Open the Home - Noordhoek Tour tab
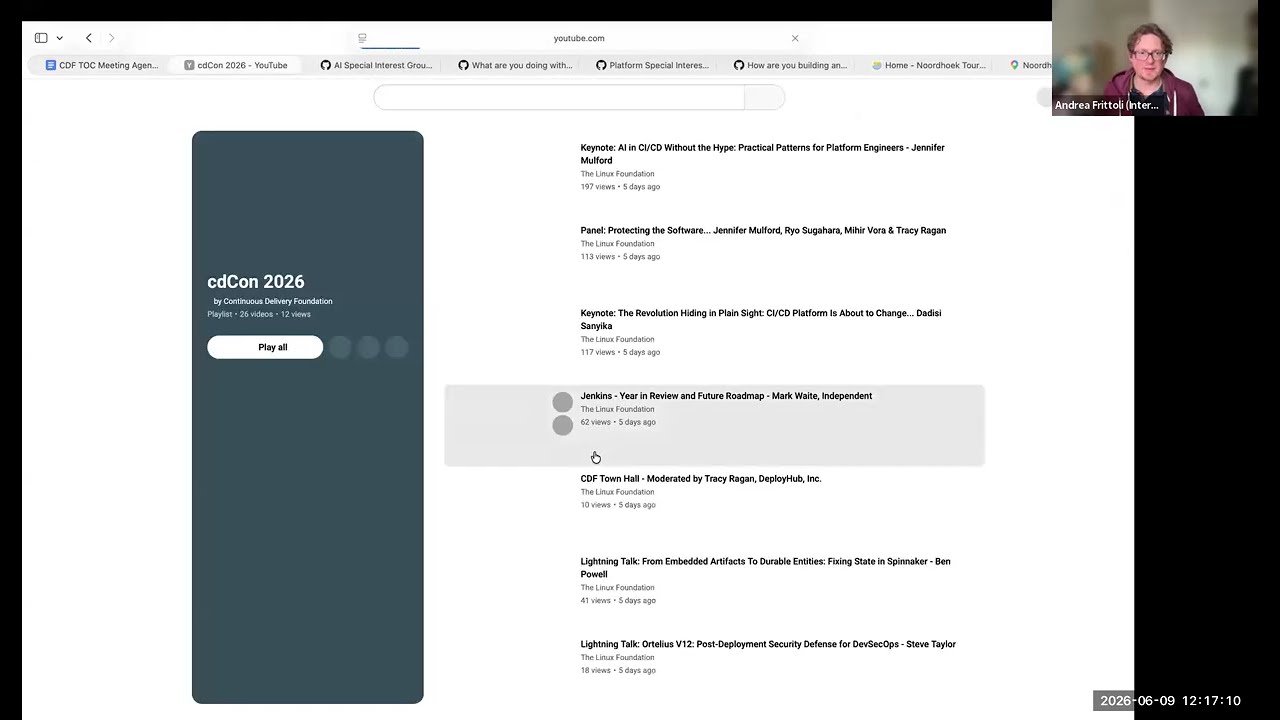This screenshot has height=720, width=1280. coord(928,65)
